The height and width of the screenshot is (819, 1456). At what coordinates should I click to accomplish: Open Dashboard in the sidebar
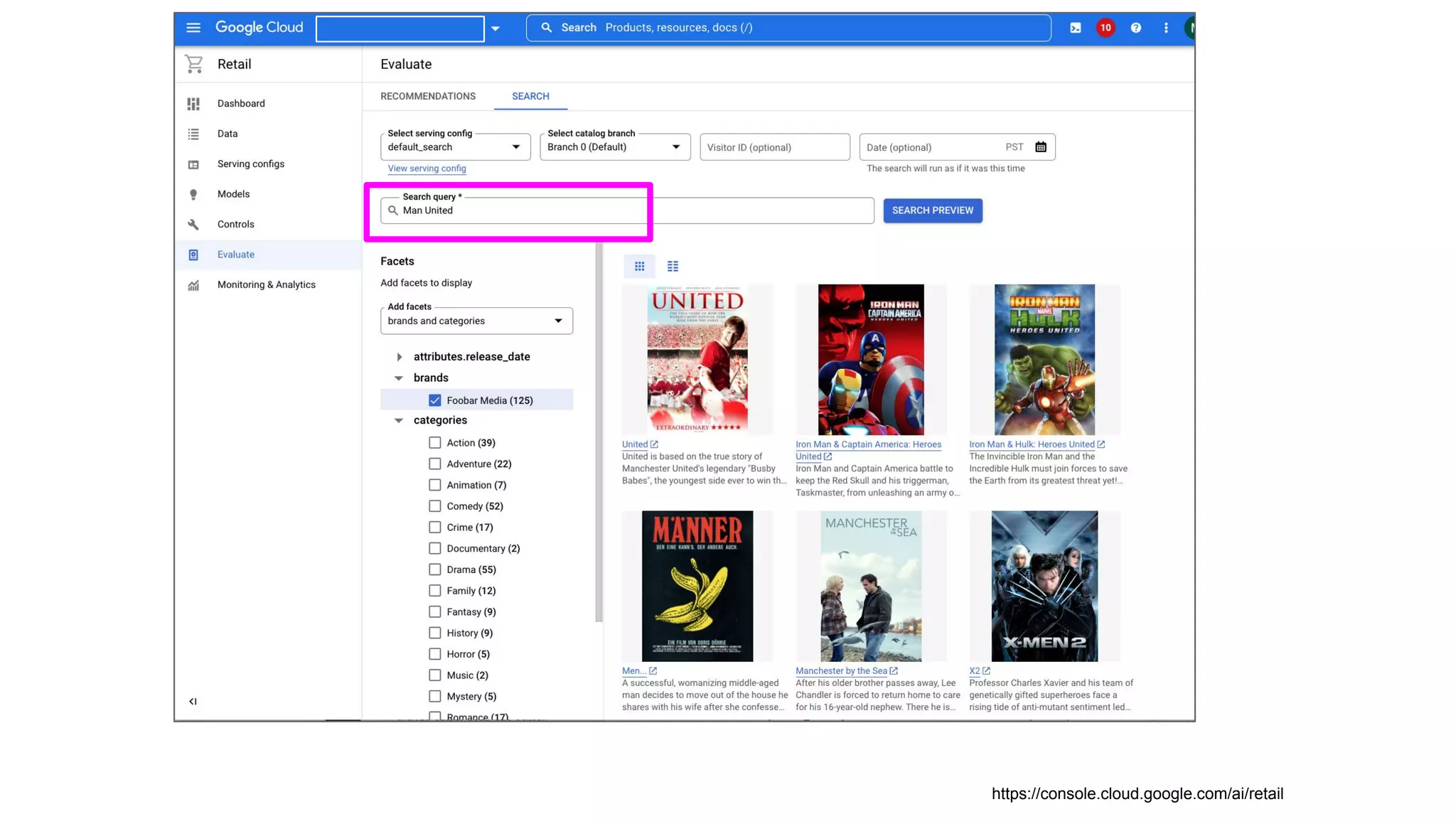241,104
